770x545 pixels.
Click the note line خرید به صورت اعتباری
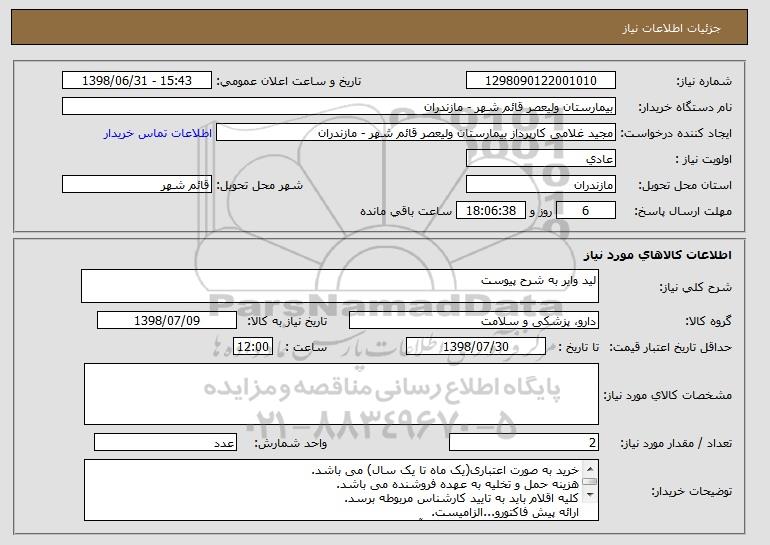(445, 470)
